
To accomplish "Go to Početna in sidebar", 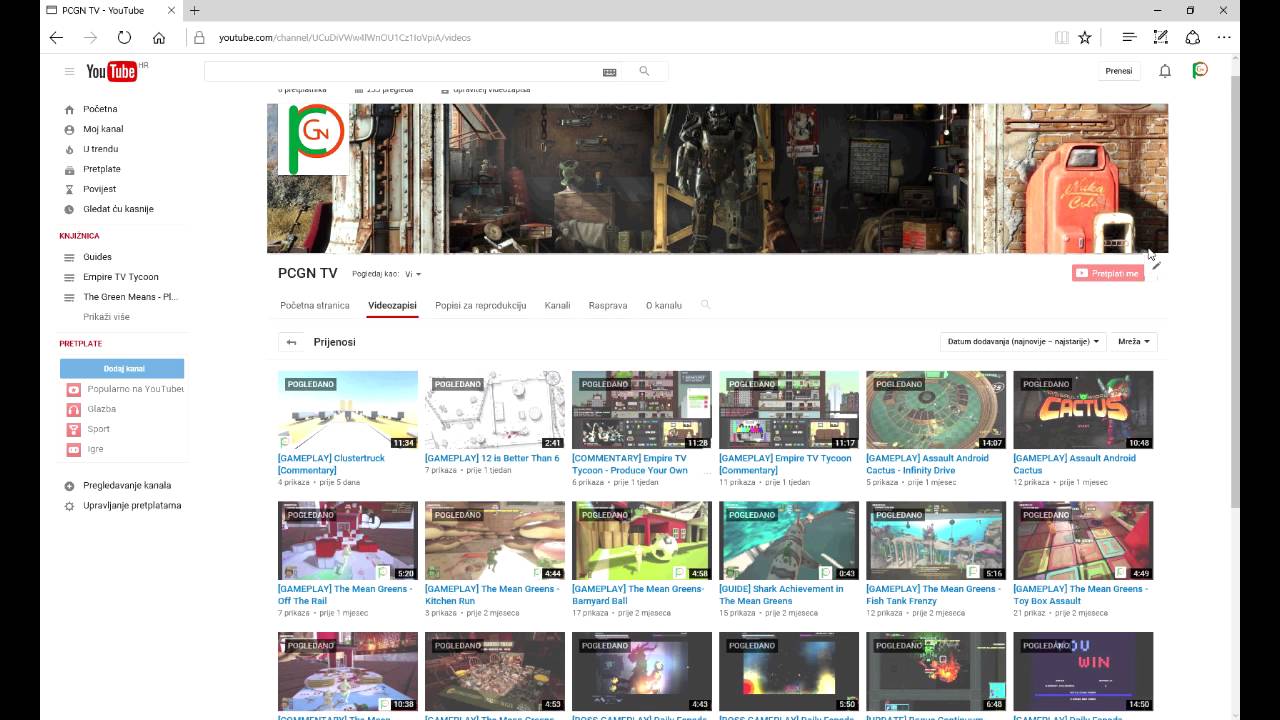I will (x=100, y=109).
